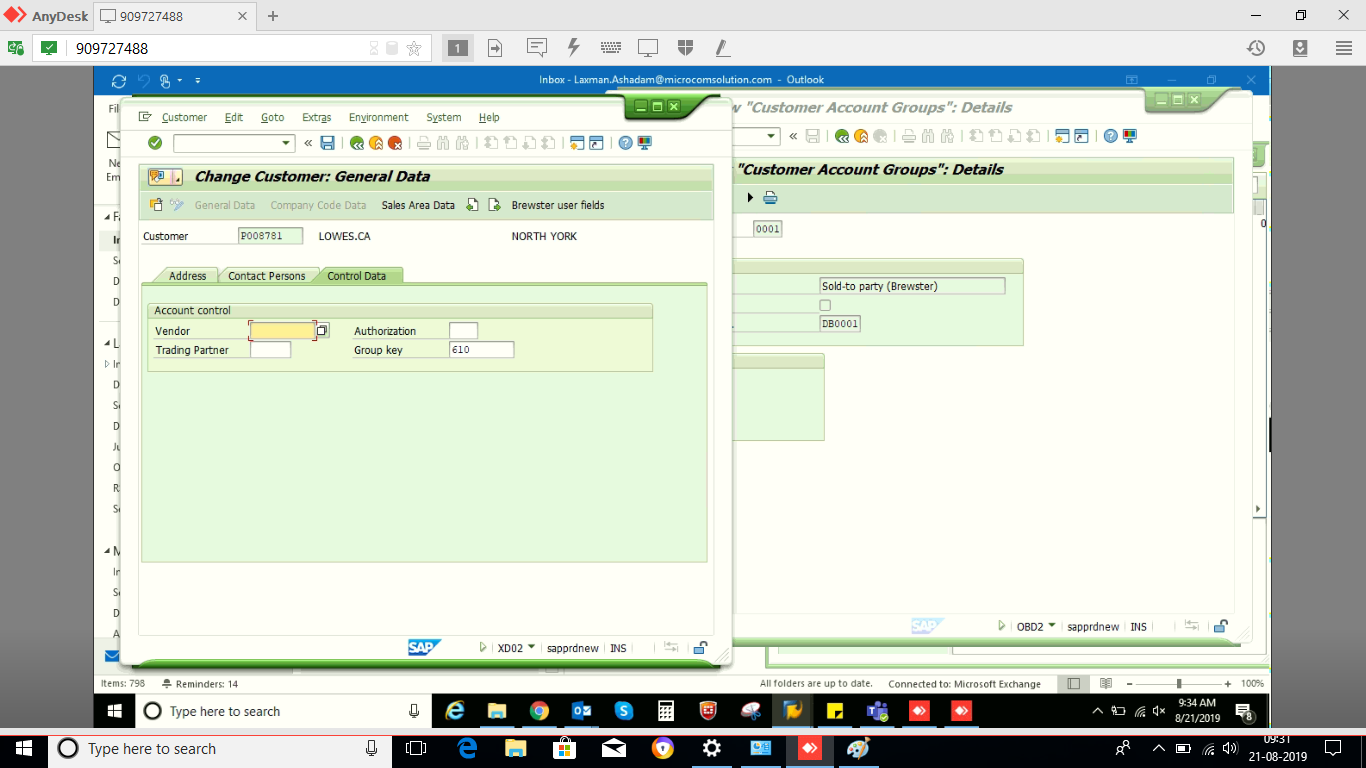The height and width of the screenshot is (768, 1366).
Task: Click the printer icon in Customer Account Groups window
Action: [770, 198]
